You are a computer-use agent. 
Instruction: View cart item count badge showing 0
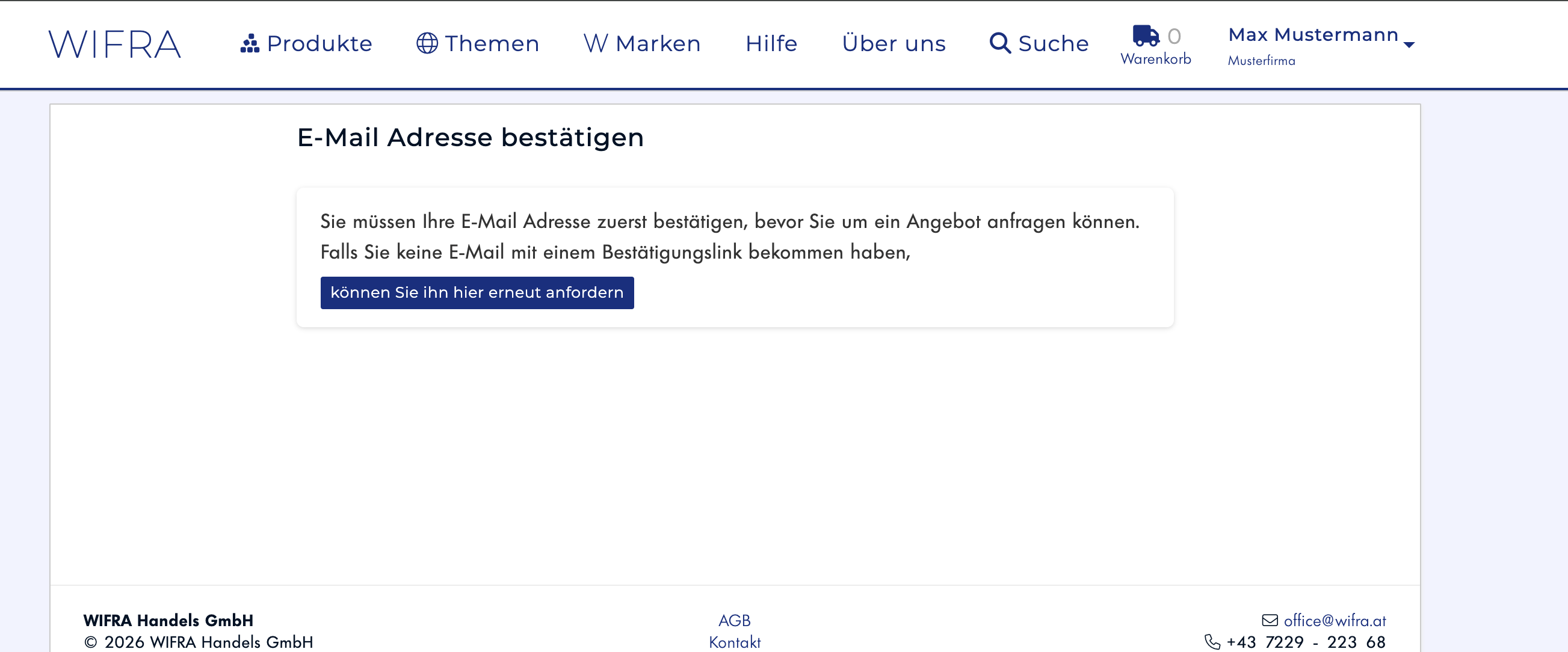coord(1174,35)
